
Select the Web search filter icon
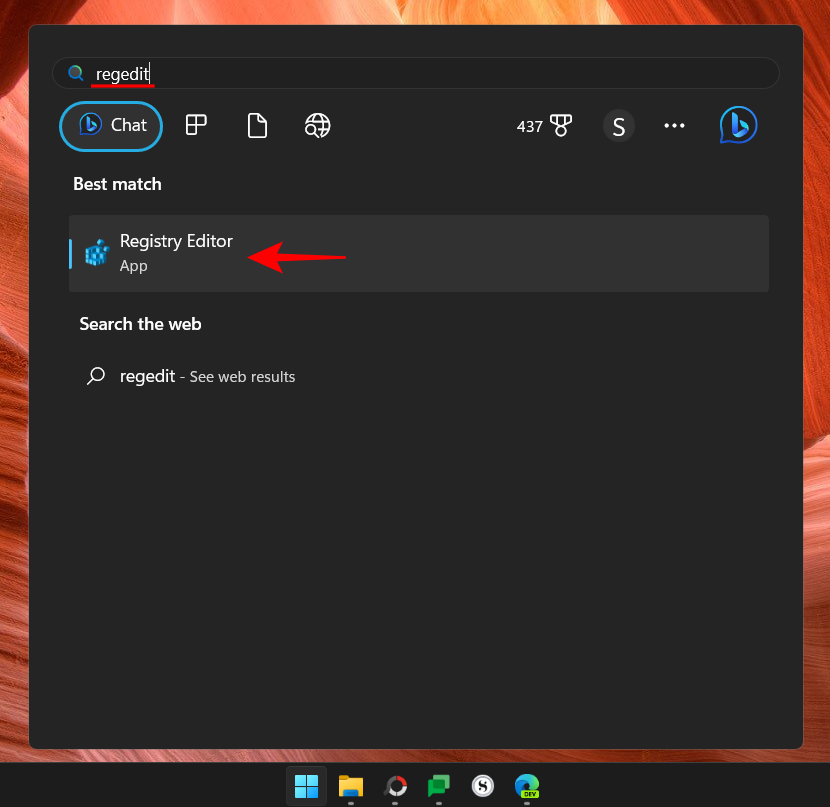coord(317,125)
